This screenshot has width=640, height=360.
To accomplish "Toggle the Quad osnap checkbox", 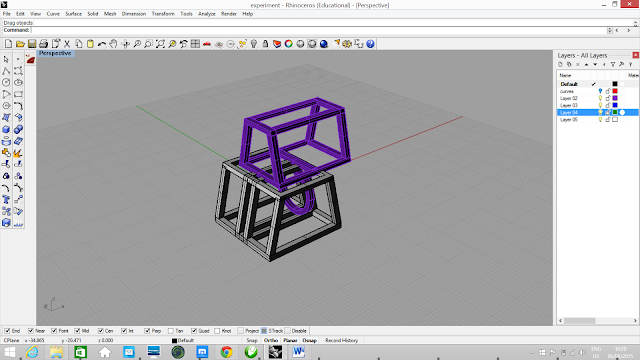I will (x=194, y=331).
